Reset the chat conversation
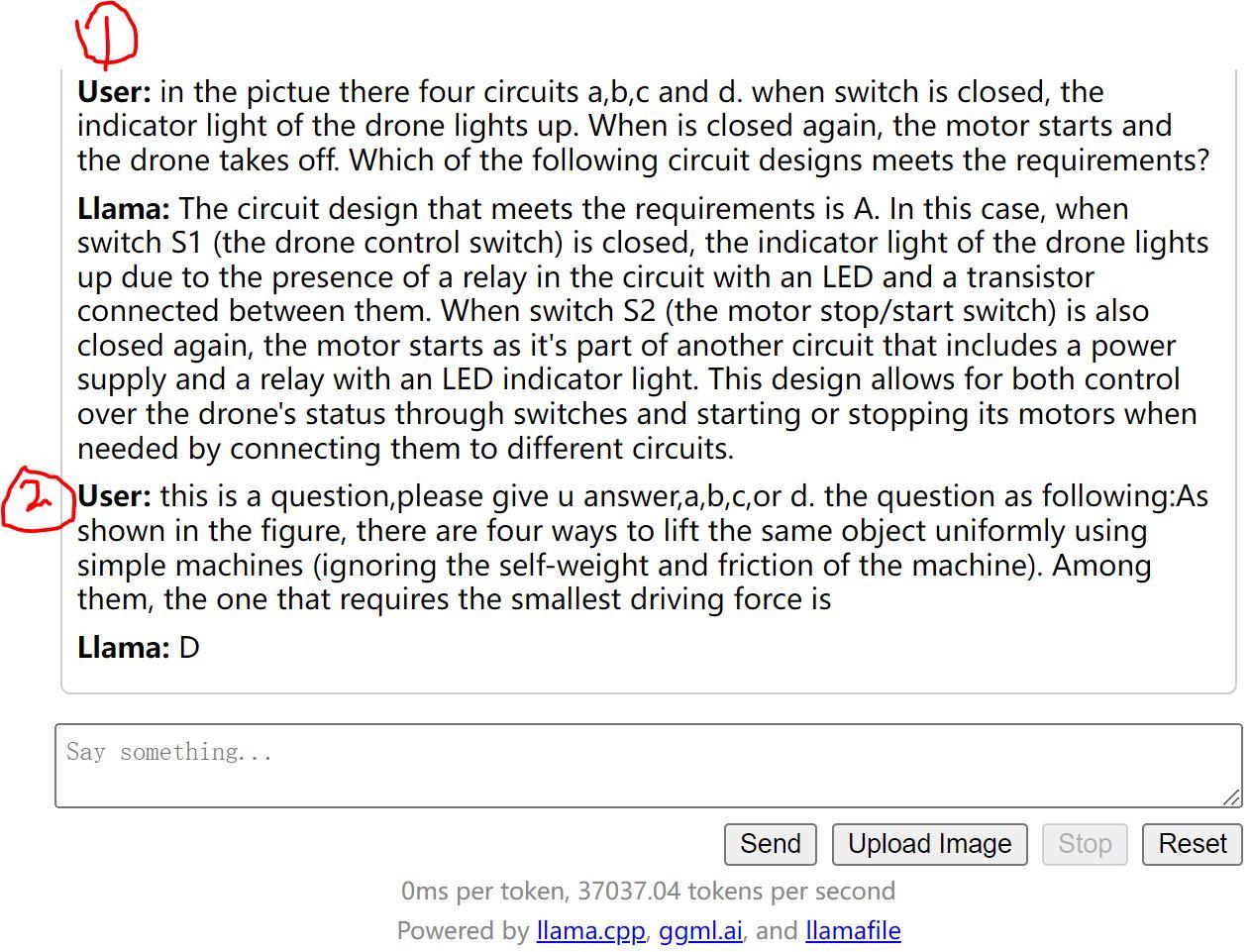Image resolution: width=1252 pixels, height=952 pixels. (x=1192, y=844)
